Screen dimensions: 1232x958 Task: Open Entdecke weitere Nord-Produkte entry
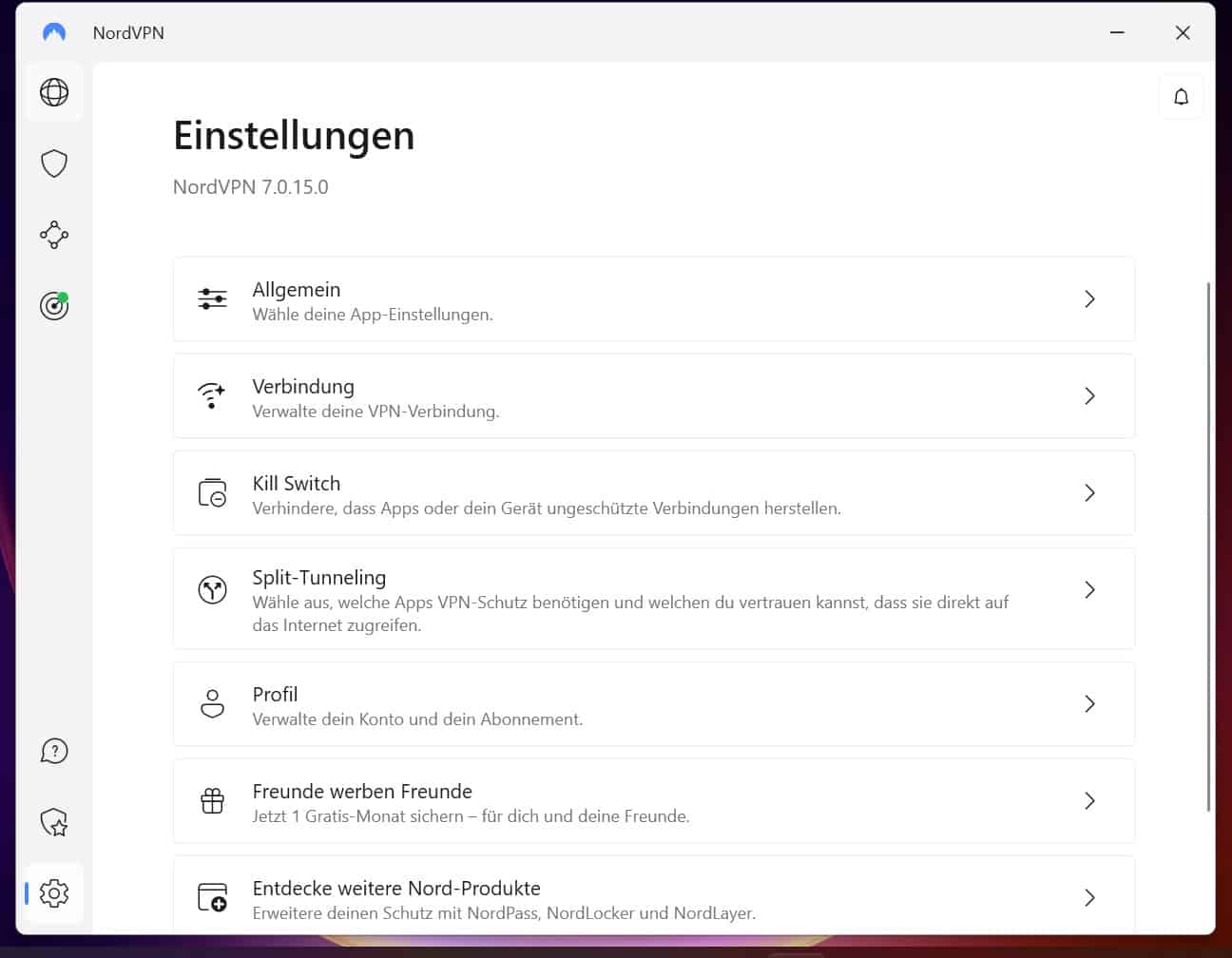(x=654, y=895)
